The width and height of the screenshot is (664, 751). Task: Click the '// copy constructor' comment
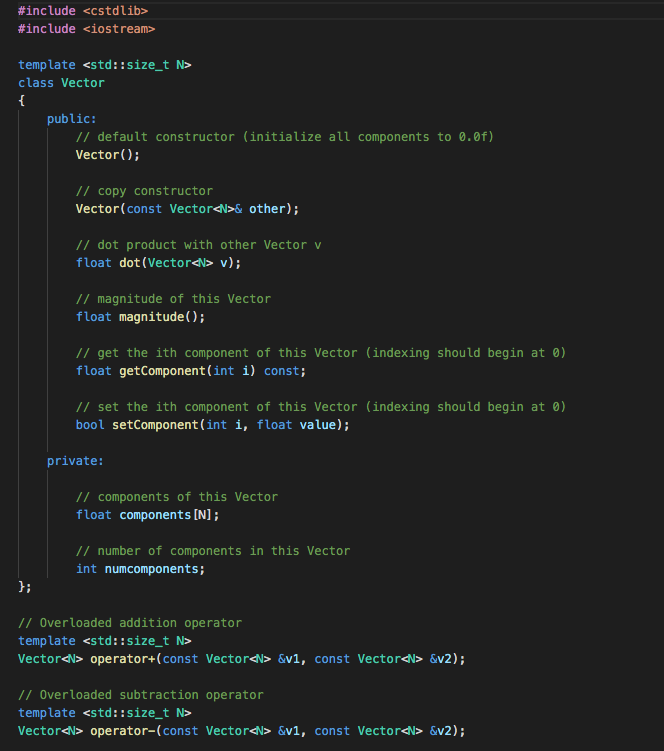pos(144,191)
